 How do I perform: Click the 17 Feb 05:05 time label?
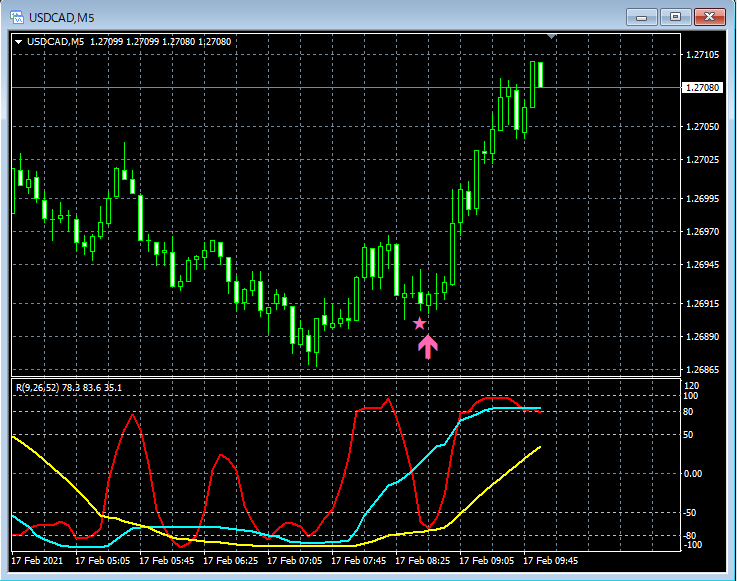point(103,561)
